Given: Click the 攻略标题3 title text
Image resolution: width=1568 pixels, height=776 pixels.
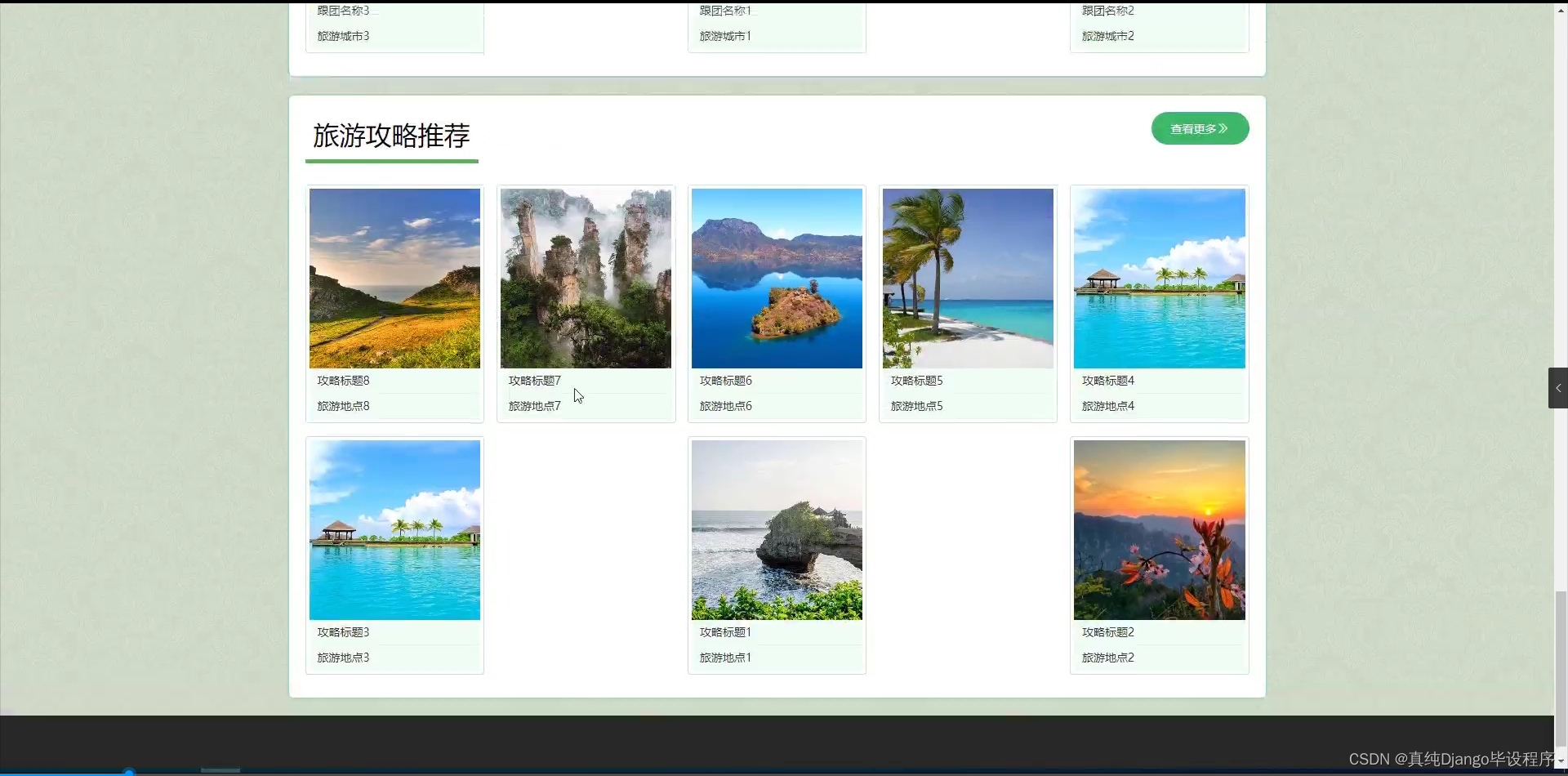Looking at the screenshot, I should (x=343, y=632).
